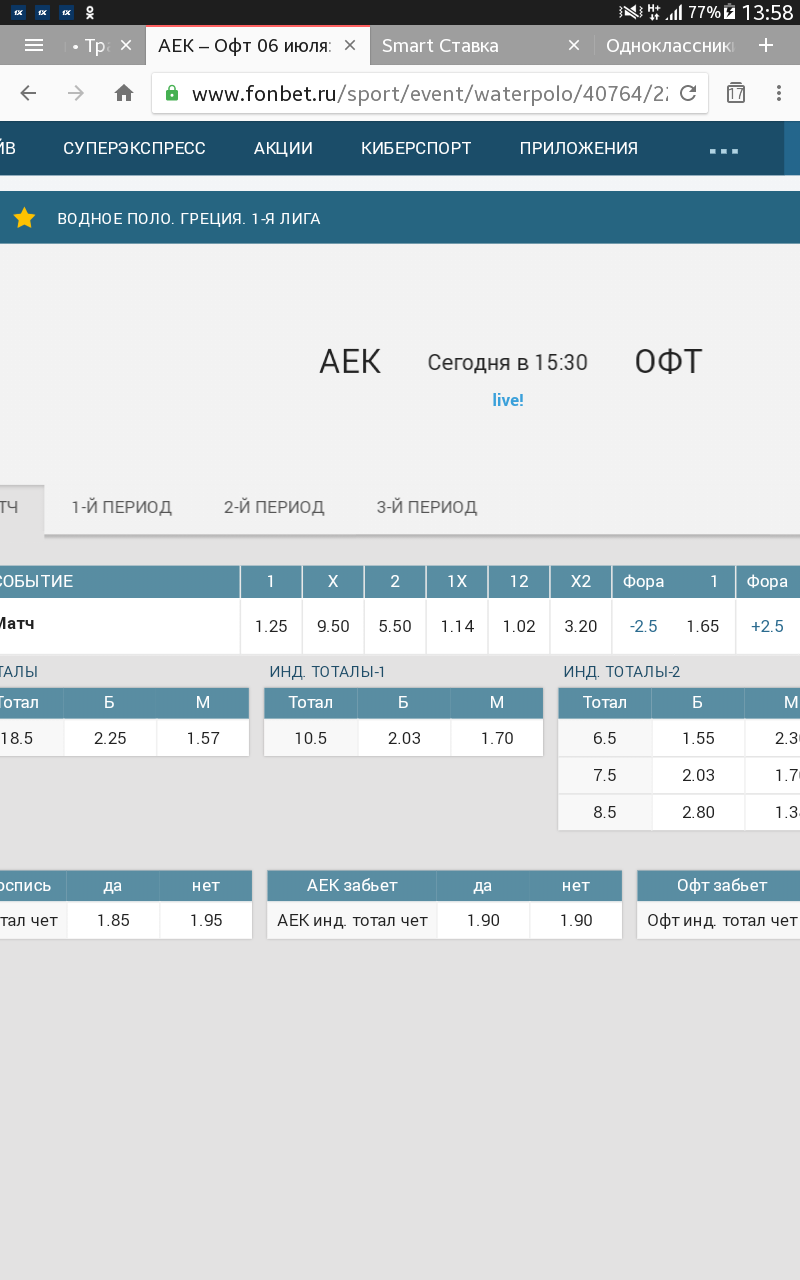Viewport: 800px width, 1280px height.
Task: Go back using the back arrow
Action: pyautogui.click(x=28, y=93)
